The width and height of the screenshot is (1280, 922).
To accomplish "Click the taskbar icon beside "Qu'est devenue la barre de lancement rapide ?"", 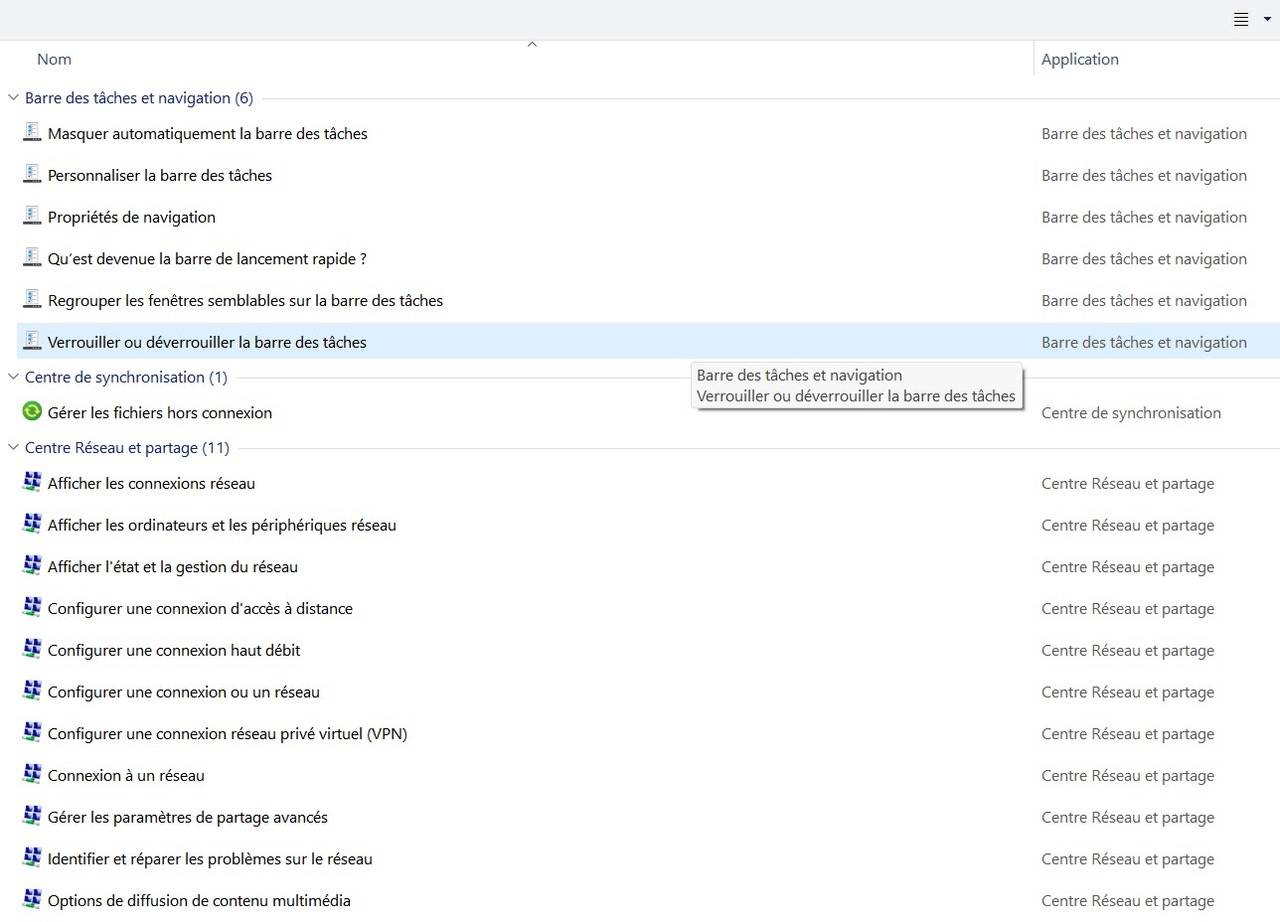I will (31, 257).
